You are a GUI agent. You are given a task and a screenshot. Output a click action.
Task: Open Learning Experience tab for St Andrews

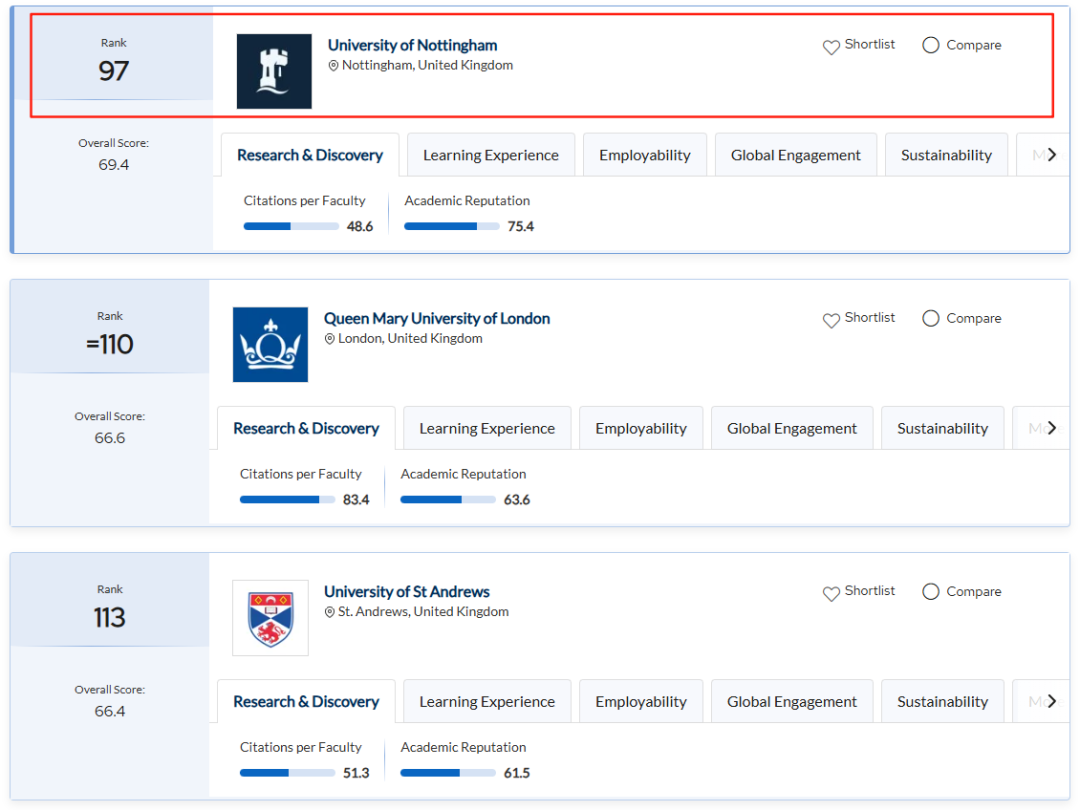[x=487, y=701]
